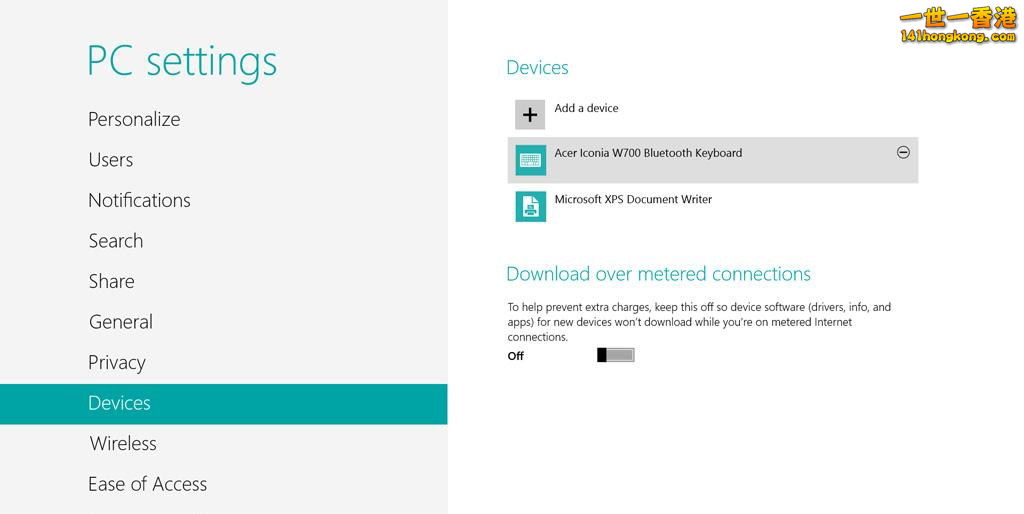1024x514 pixels.
Task: Open Privacy settings from the sidebar
Action: point(116,363)
